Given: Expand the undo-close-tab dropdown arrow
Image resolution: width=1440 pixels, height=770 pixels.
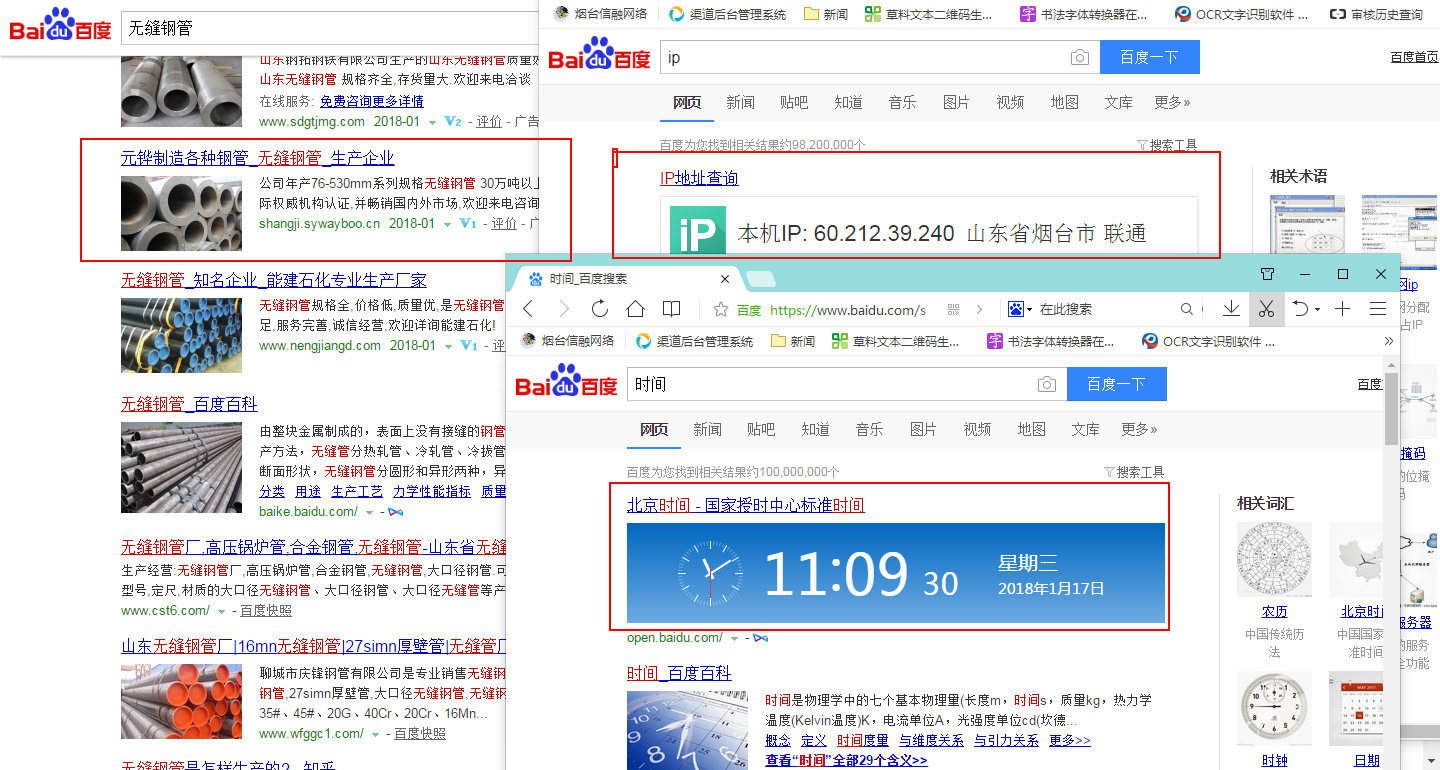Looking at the screenshot, I should coord(1317,310).
